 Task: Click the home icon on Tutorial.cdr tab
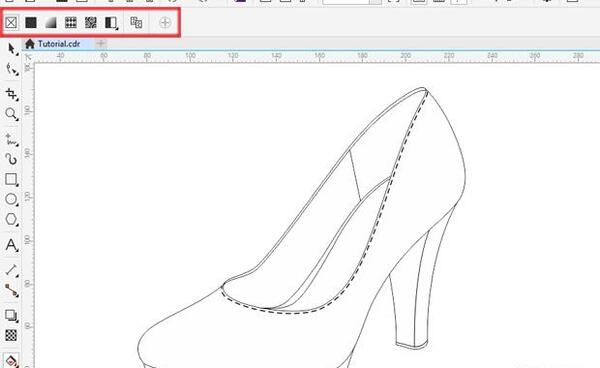pos(30,44)
